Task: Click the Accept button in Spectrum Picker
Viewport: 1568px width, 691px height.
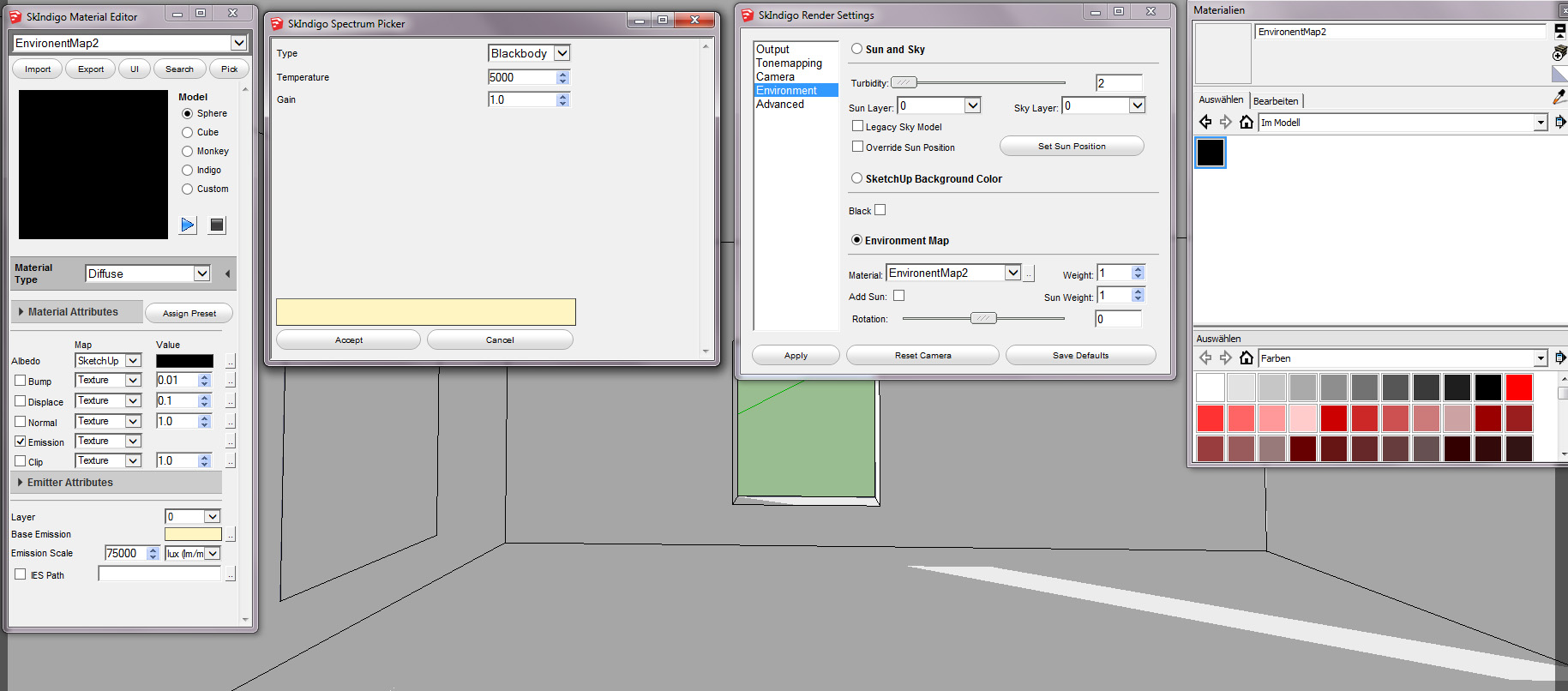Action: click(348, 340)
